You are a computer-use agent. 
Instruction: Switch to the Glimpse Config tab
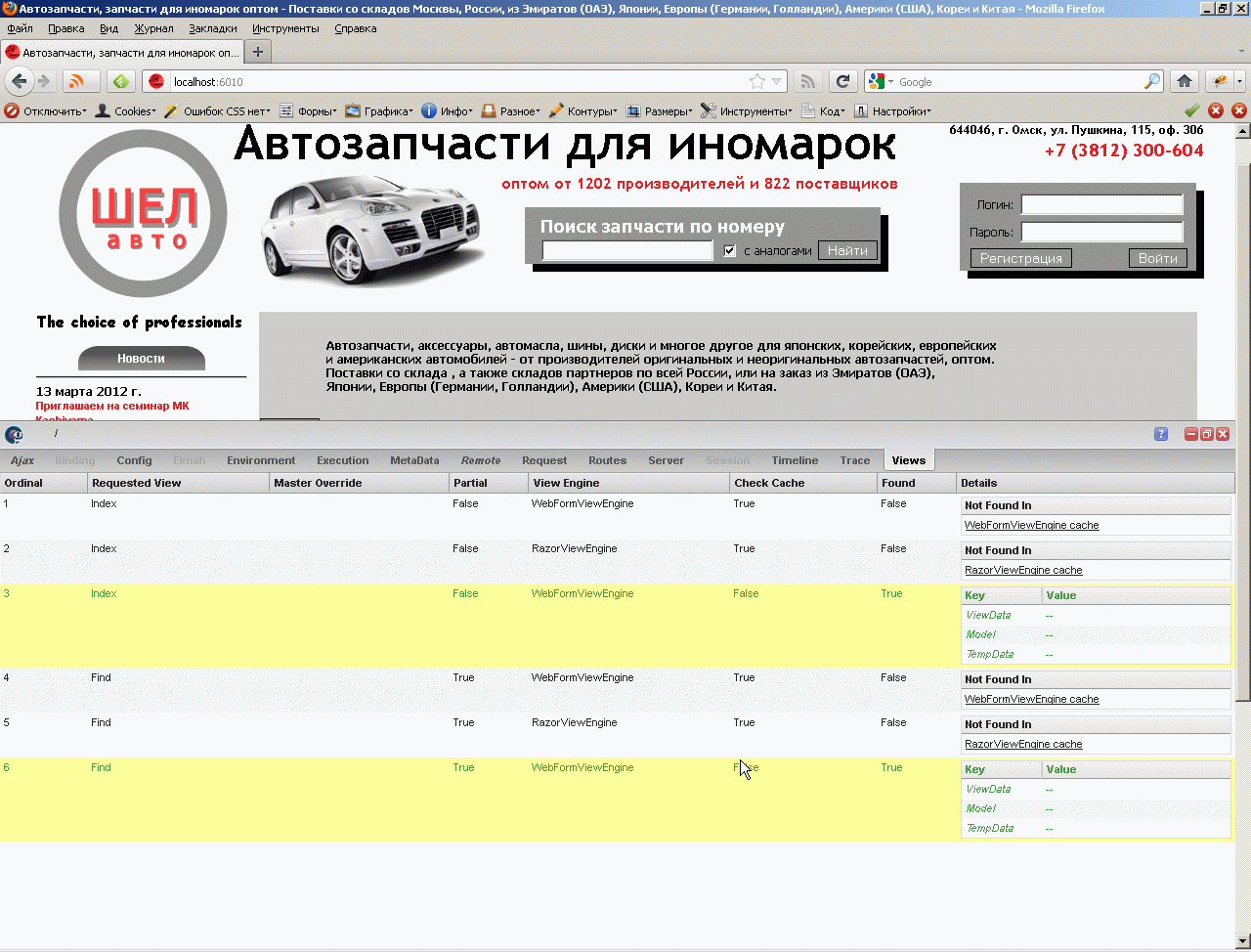pos(135,460)
